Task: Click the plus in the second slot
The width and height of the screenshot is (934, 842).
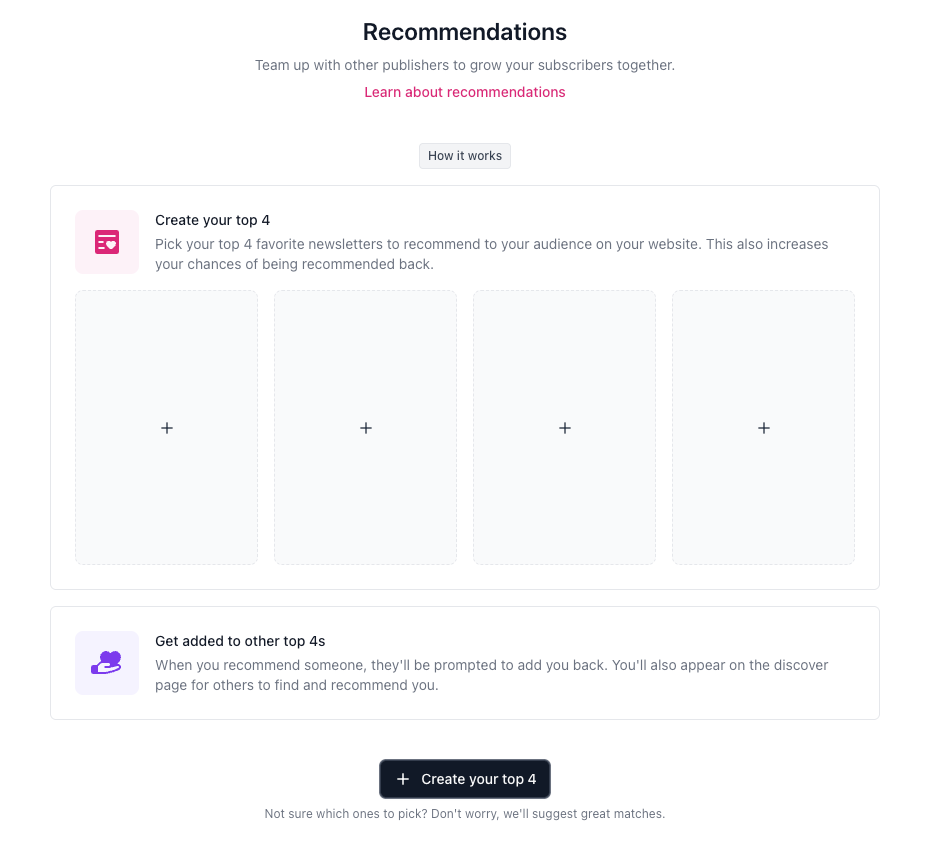Action: [366, 428]
